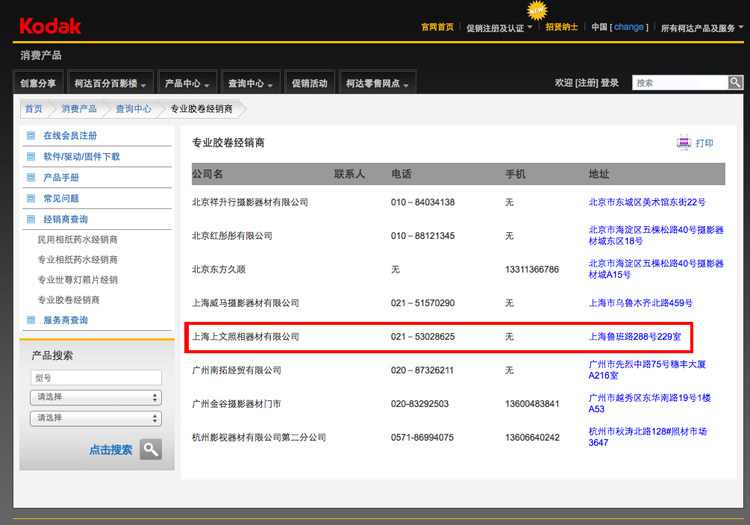Click mobile number 13600483841
Screen dimensions: 750x525
532,404
